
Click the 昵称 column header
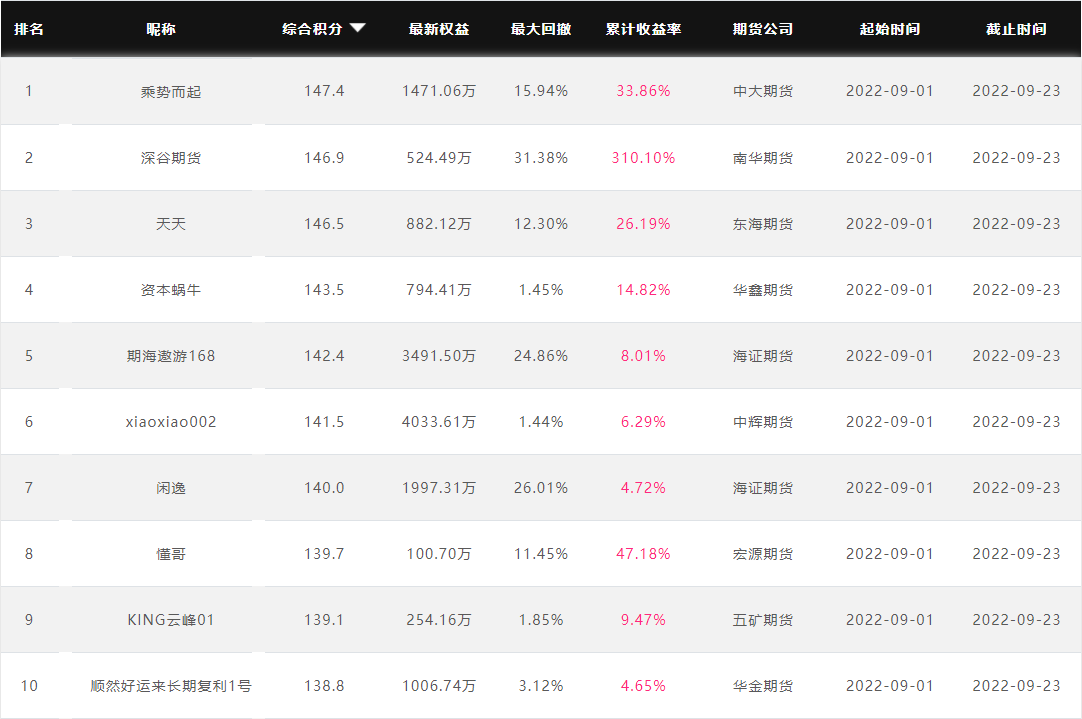[161, 29]
